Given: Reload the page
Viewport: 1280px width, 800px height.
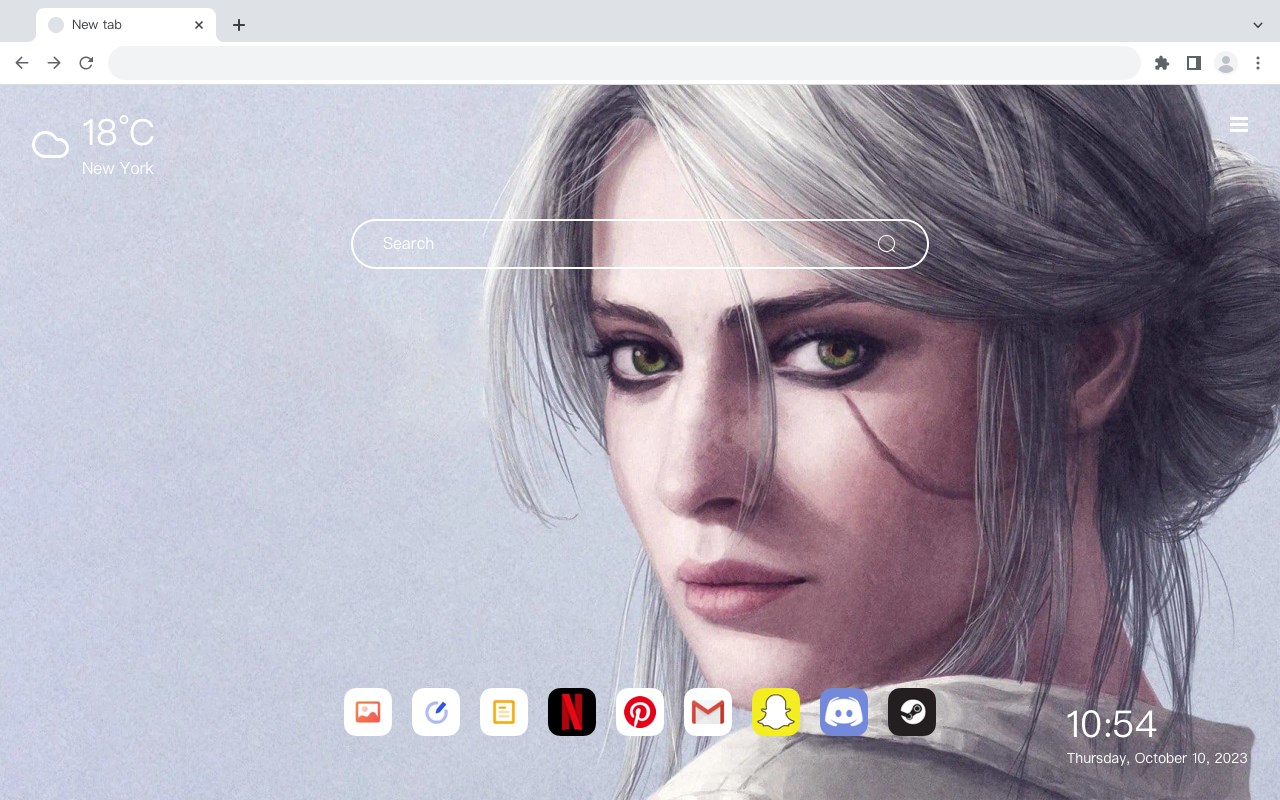Looking at the screenshot, I should click(86, 63).
